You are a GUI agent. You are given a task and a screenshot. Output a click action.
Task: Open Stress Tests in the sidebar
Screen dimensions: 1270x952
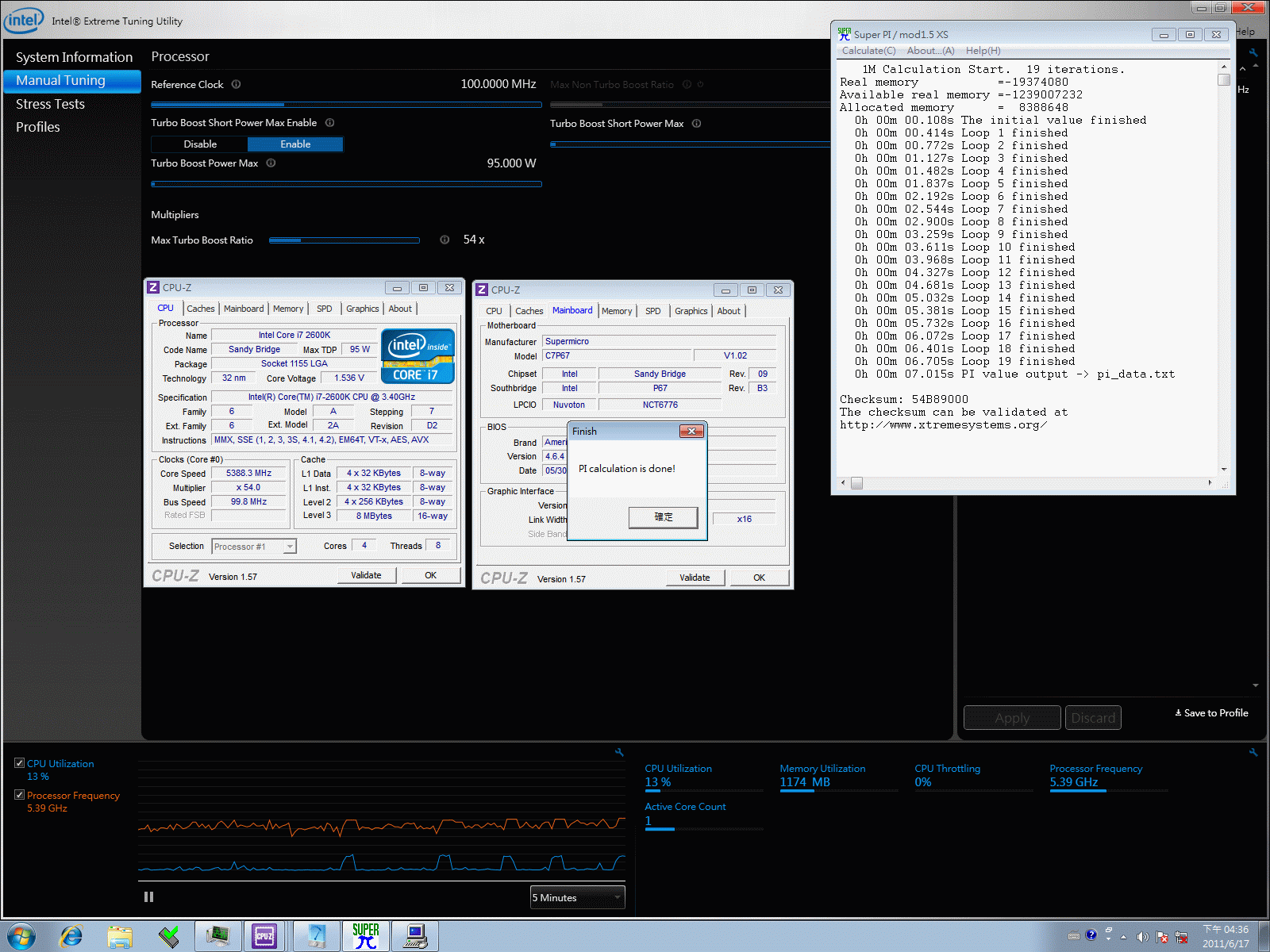tap(50, 104)
